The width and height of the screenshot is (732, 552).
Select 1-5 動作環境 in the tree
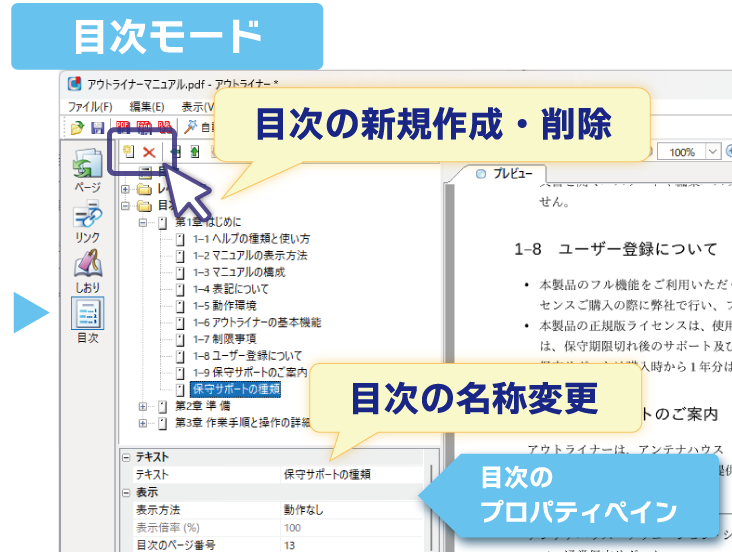230,305
